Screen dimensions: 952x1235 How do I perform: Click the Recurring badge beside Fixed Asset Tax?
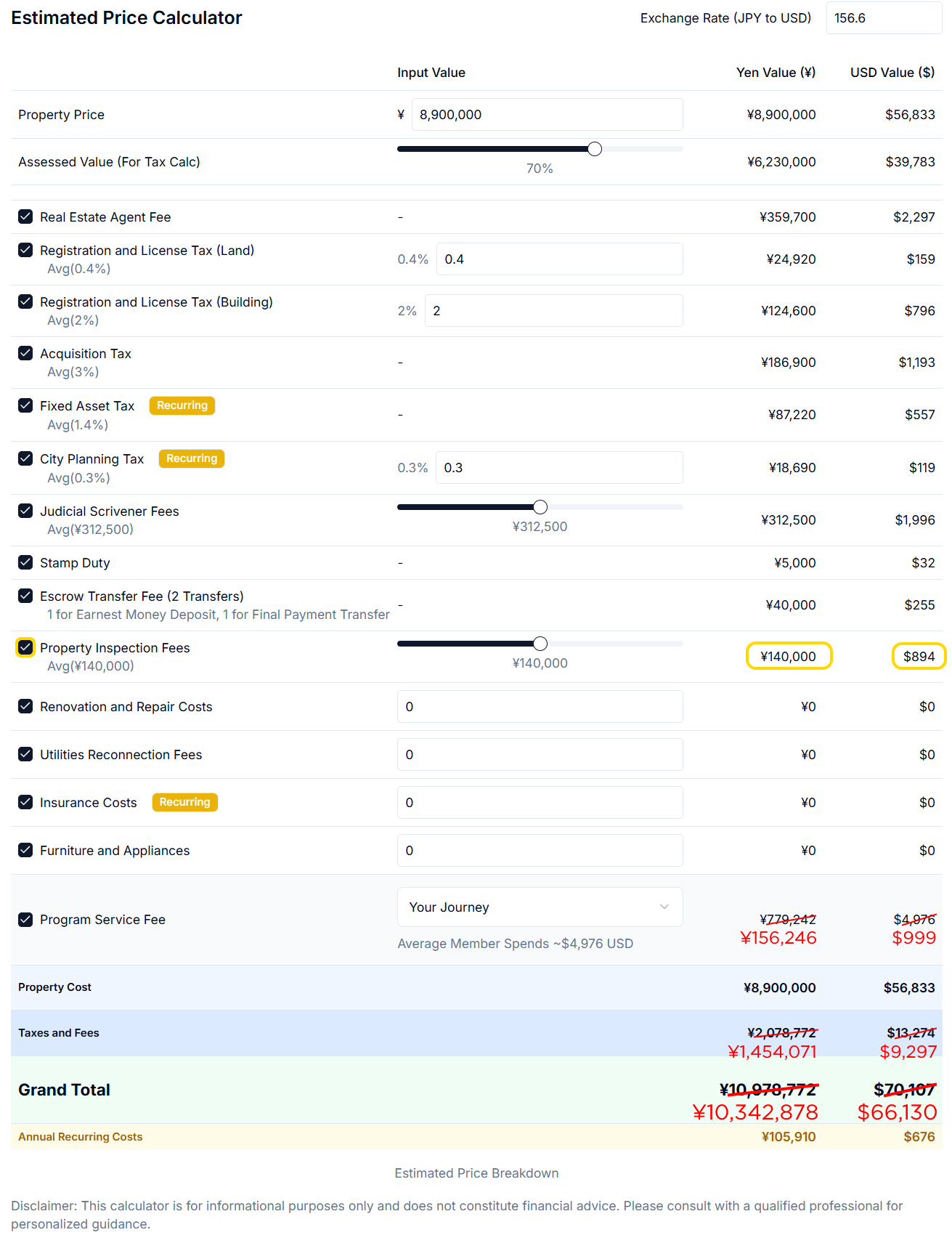[182, 405]
